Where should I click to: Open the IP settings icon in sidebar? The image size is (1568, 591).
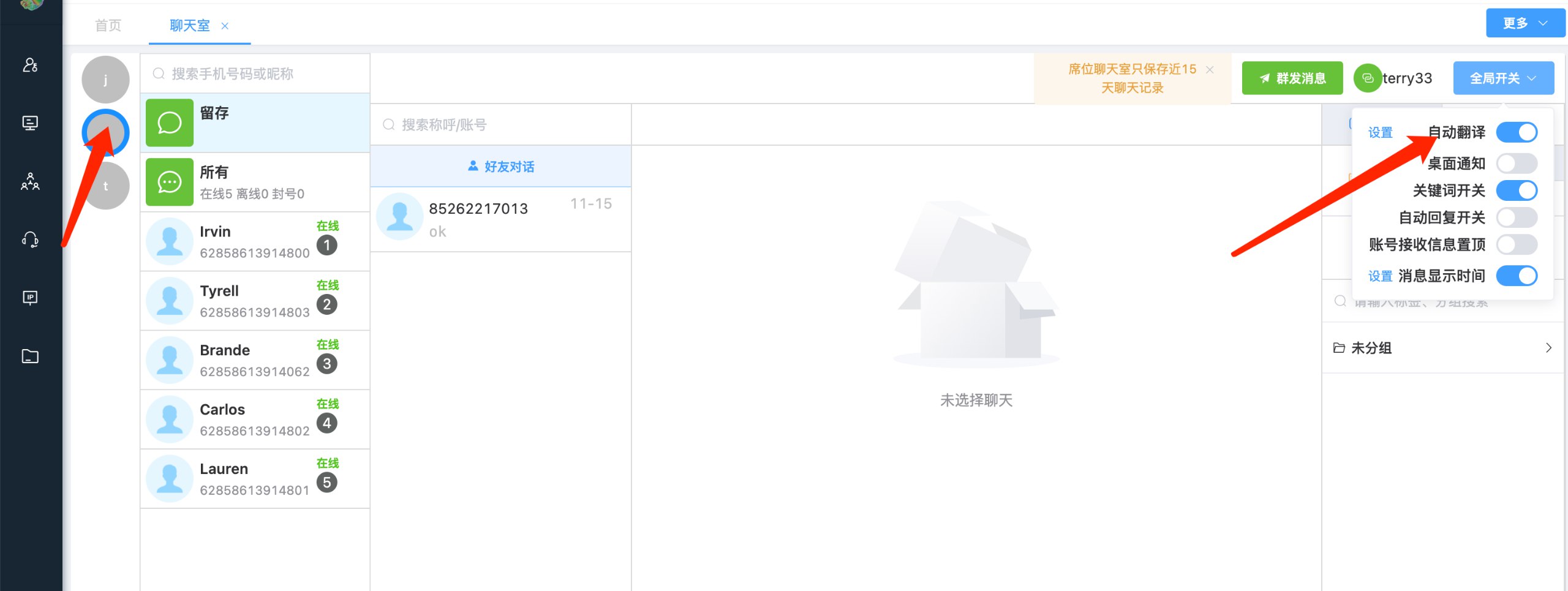coord(30,298)
